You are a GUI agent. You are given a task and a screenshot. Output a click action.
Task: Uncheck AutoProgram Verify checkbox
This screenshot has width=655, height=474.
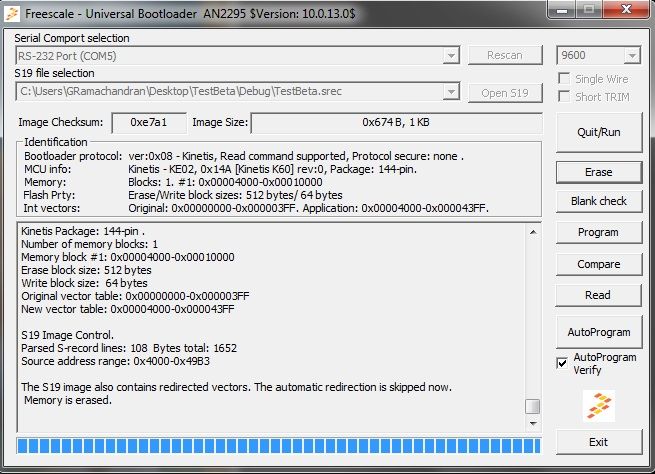point(562,363)
